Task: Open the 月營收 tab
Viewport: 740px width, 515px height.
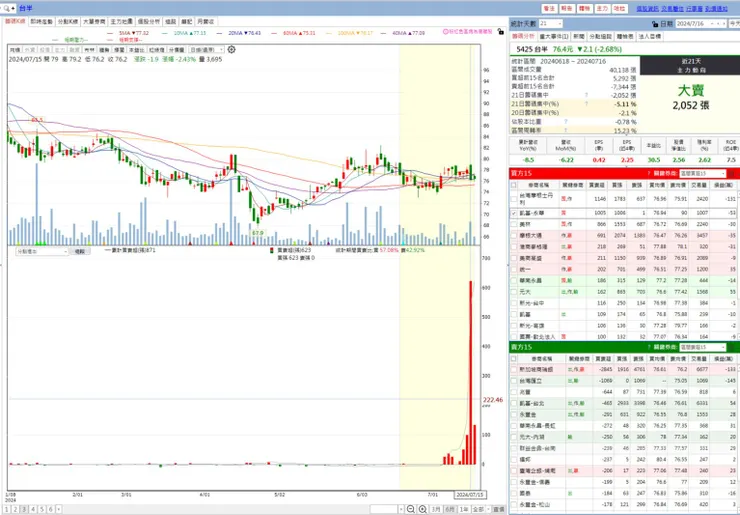Action: point(206,22)
